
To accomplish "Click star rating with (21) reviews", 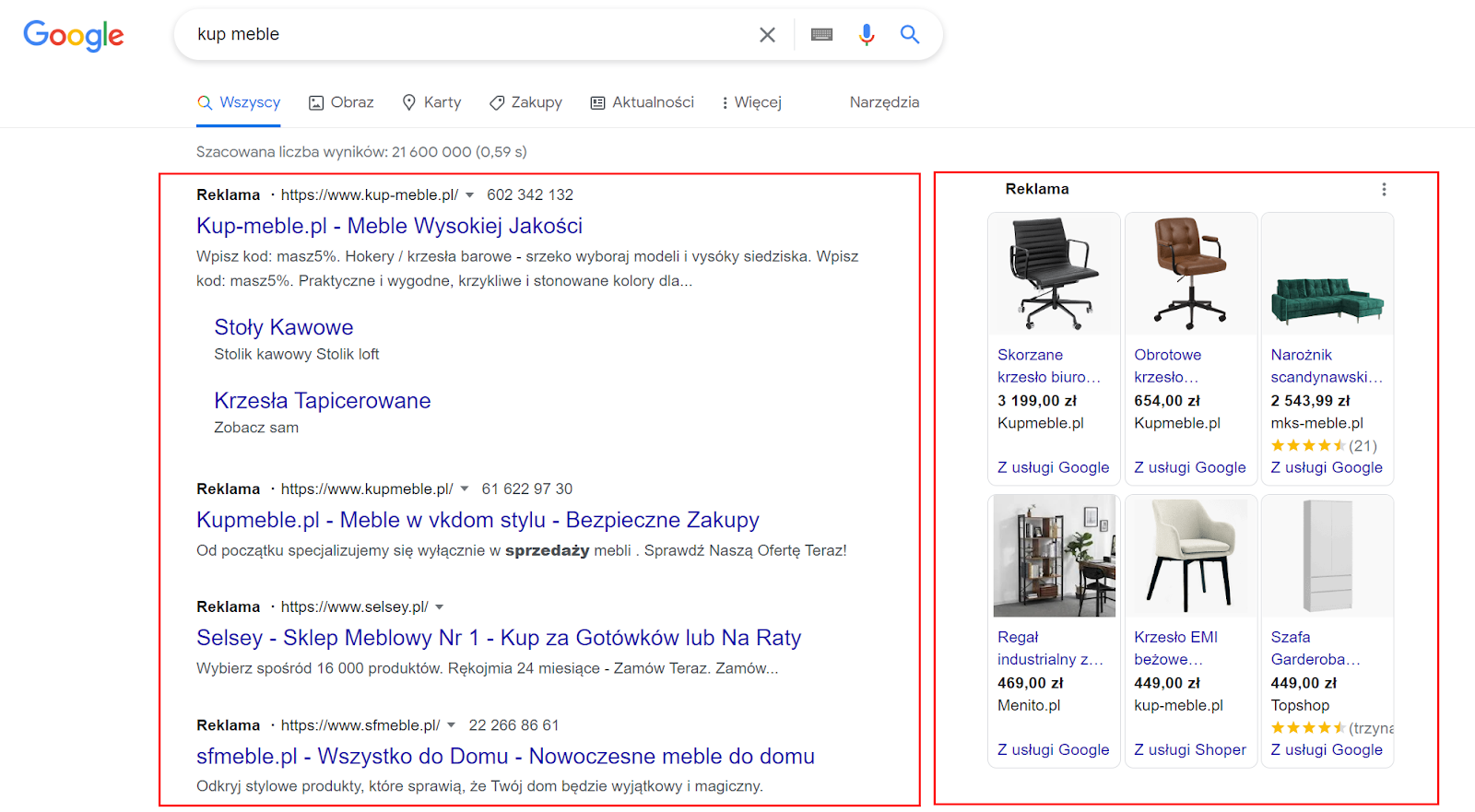I will pyautogui.click(x=1324, y=446).
